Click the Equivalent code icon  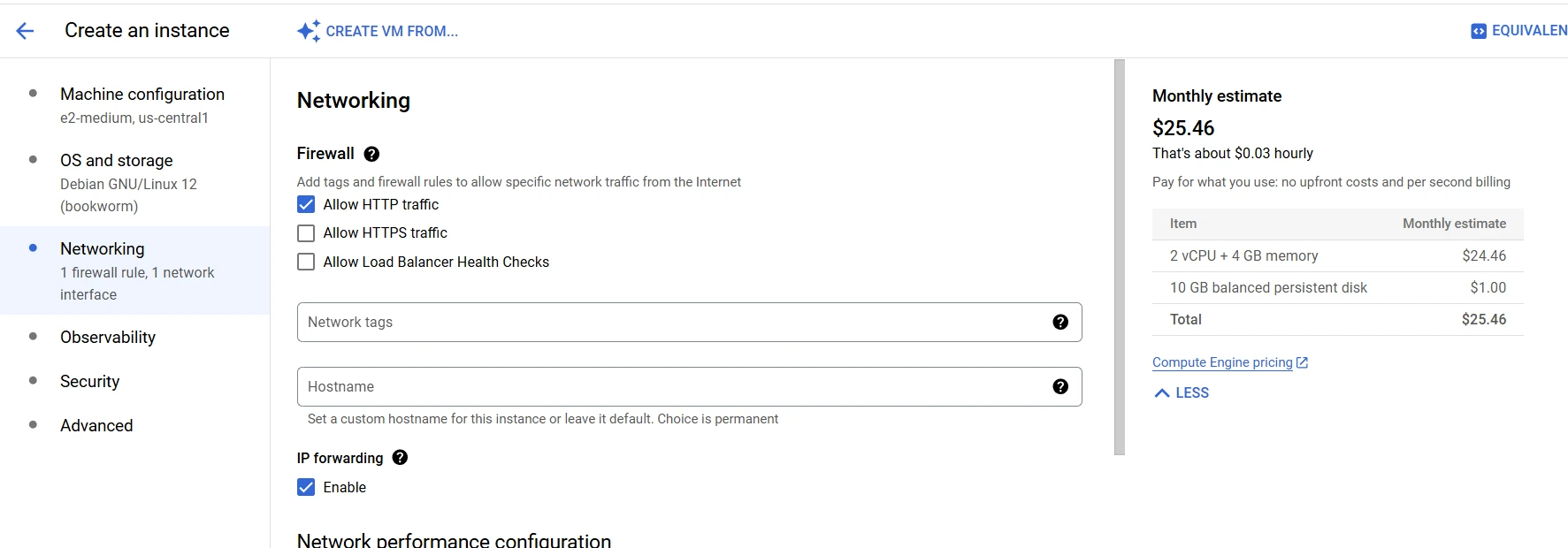click(x=1479, y=31)
